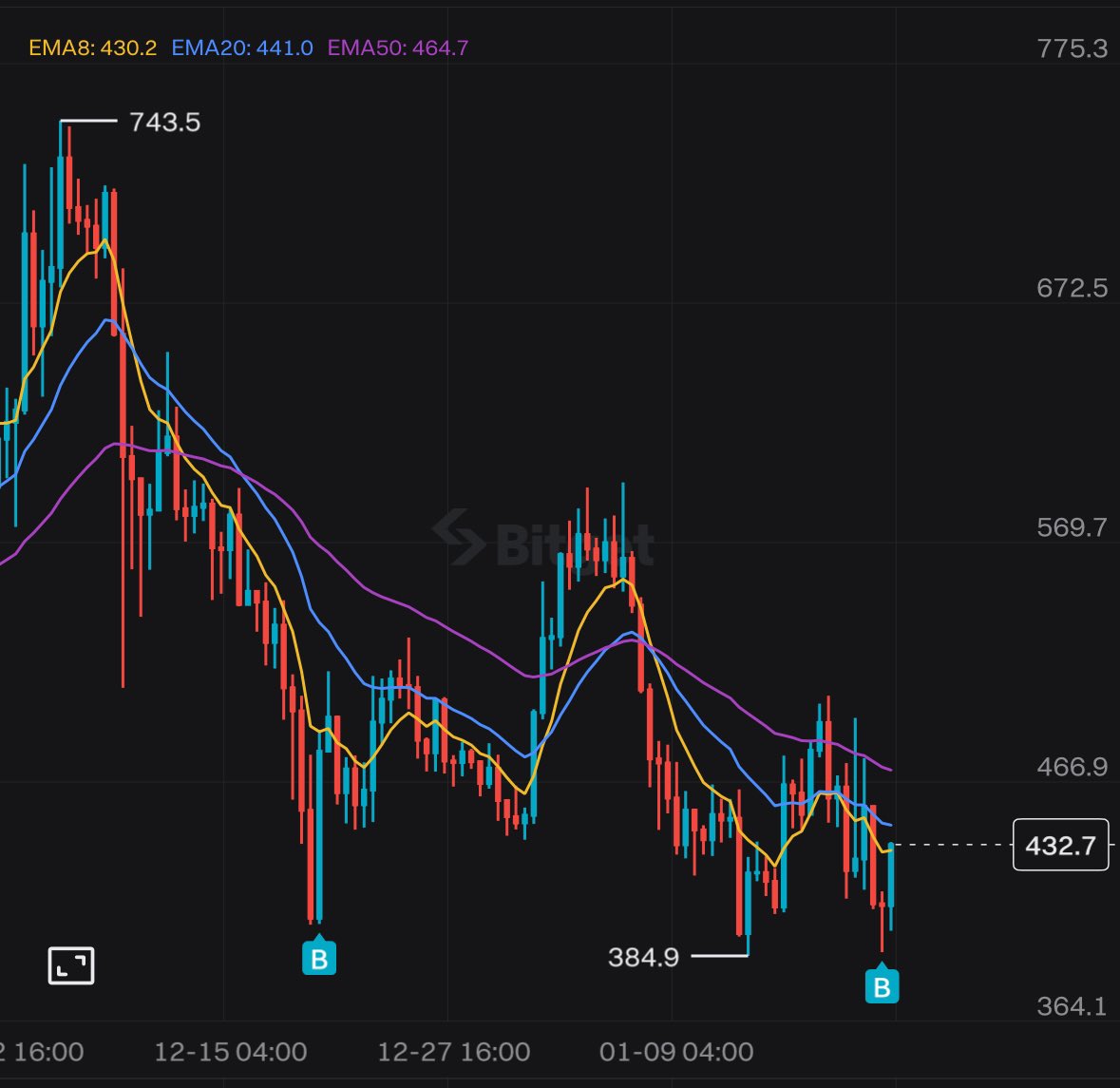Click the 384.9 low price label
Screen dimensions: 1120x1088
(643, 957)
